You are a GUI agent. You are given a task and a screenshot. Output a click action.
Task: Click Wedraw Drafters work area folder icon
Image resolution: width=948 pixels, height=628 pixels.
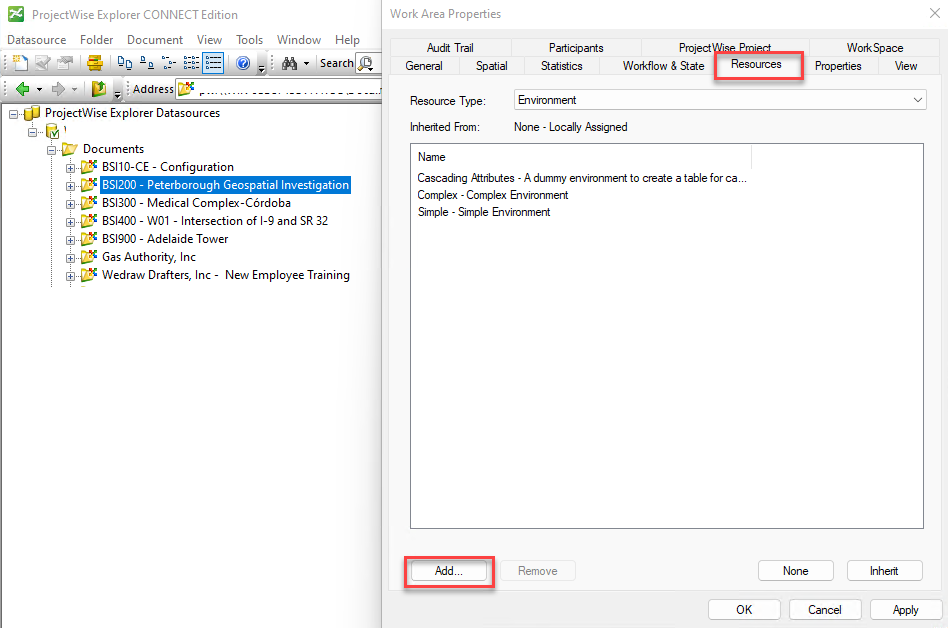pos(89,274)
